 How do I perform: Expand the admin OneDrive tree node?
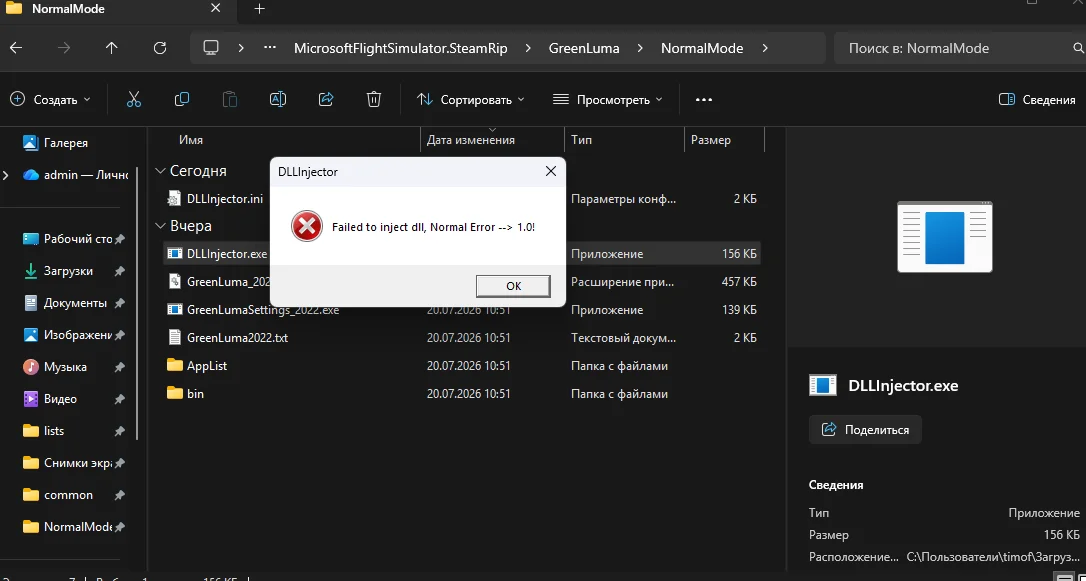coord(6,175)
